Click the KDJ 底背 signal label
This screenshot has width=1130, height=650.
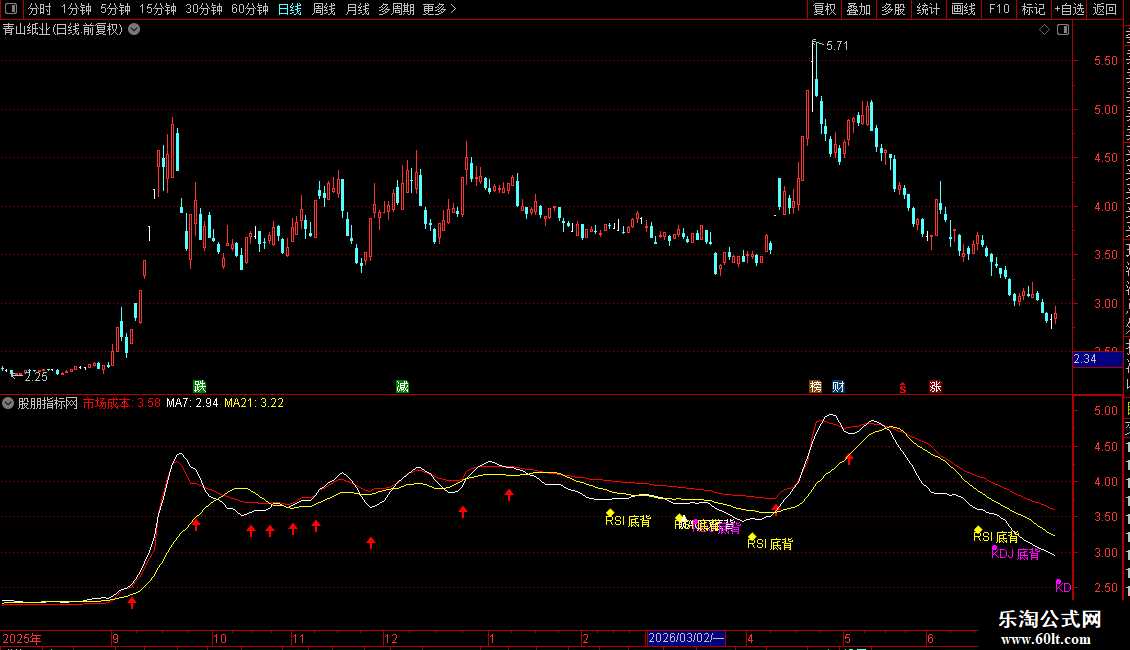pyautogui.click(x=1015, y=553)
